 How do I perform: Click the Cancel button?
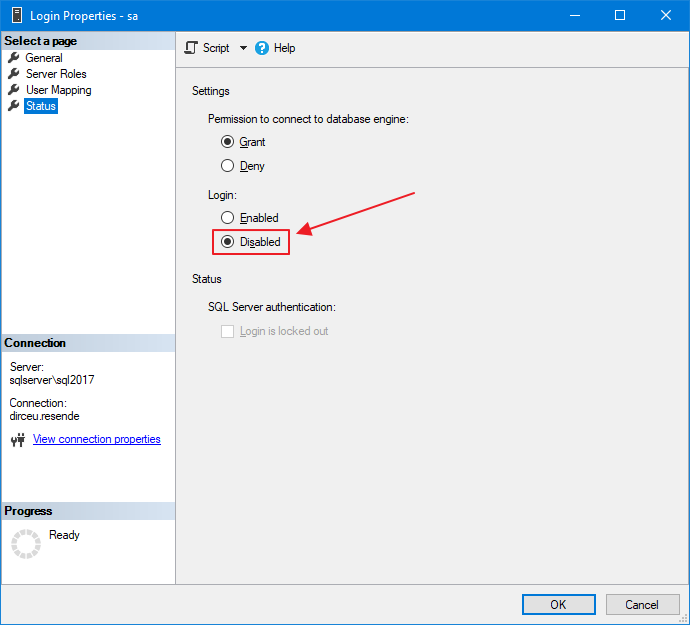click(642, 604)
